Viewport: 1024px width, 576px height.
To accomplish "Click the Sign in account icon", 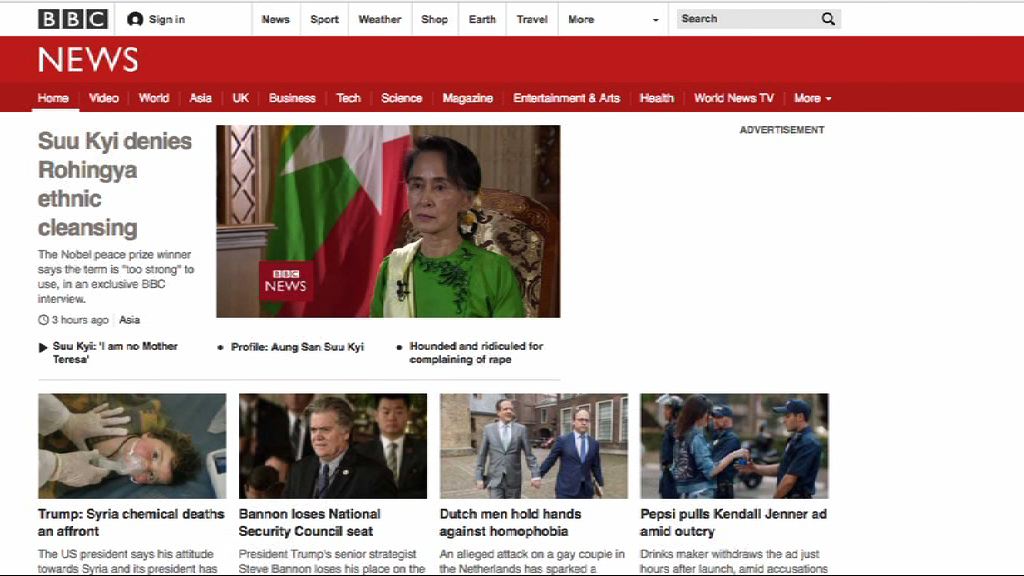I will 135,19.
